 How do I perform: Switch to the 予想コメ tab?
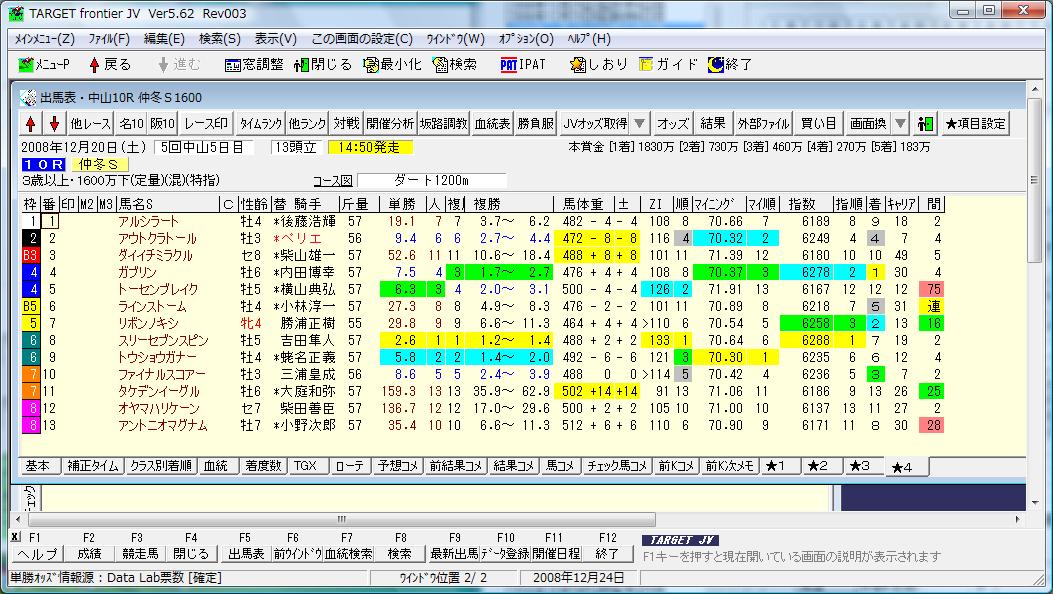point(398,466)
